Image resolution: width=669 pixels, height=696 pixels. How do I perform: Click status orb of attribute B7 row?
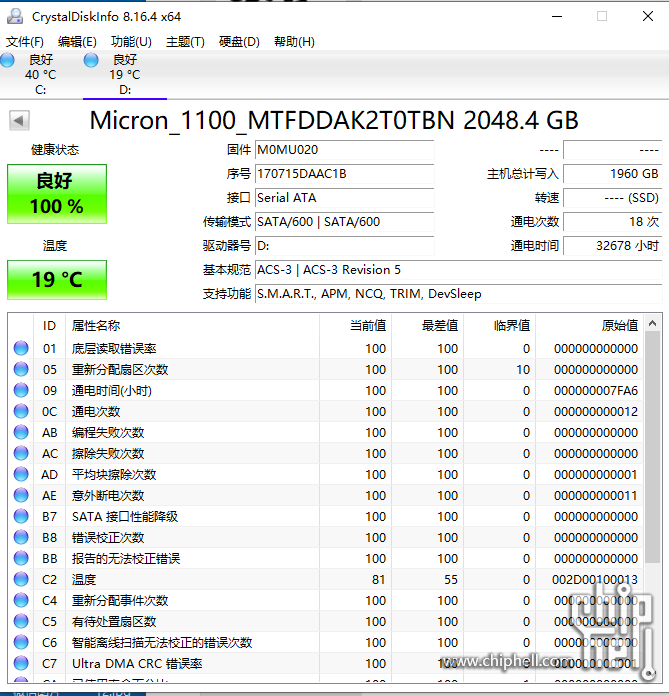21,516
